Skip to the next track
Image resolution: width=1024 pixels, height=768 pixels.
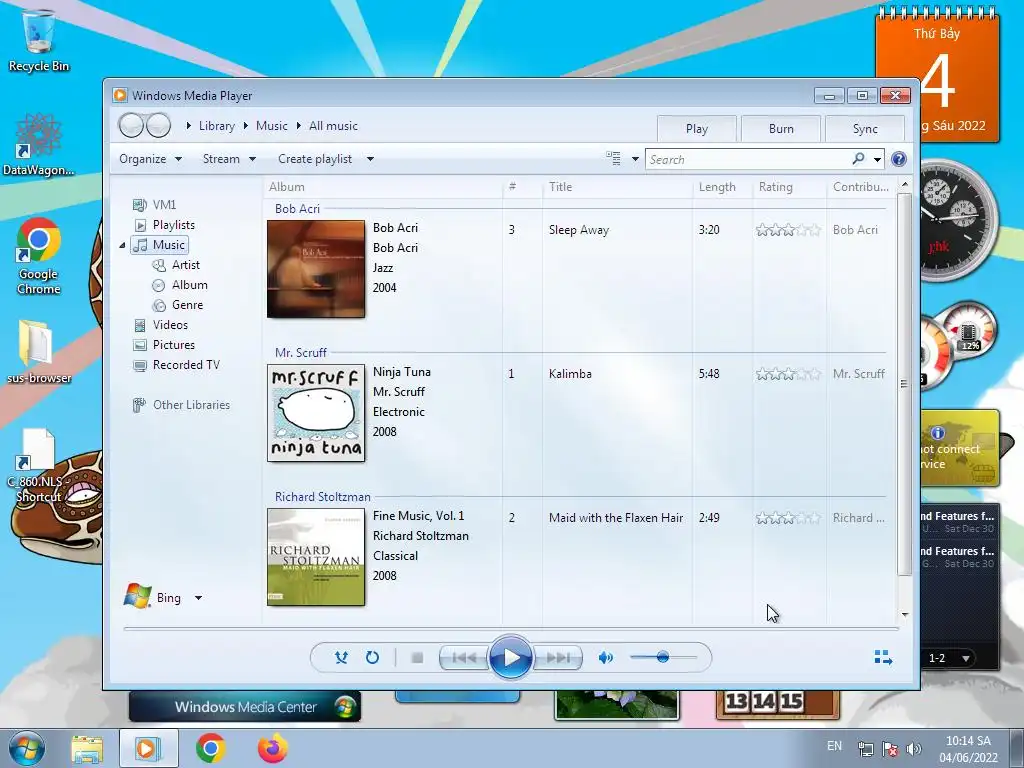[557, 658]
